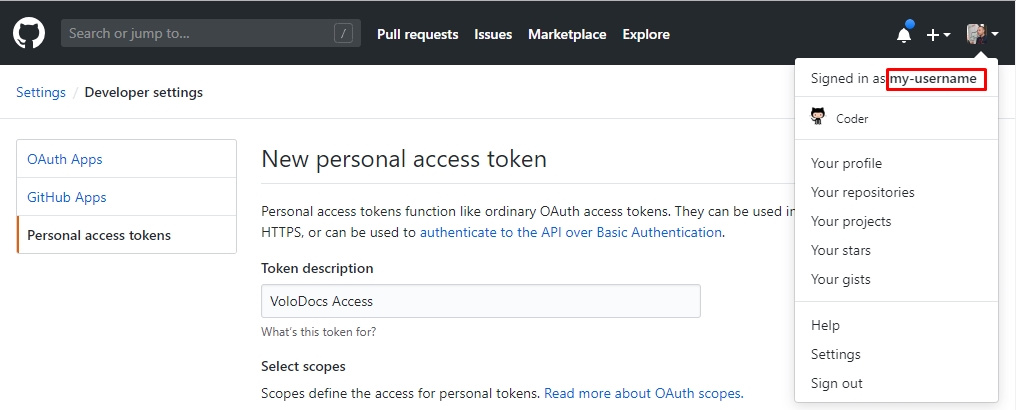
Task: Click the user avatar picture
Action: (976, 34)
